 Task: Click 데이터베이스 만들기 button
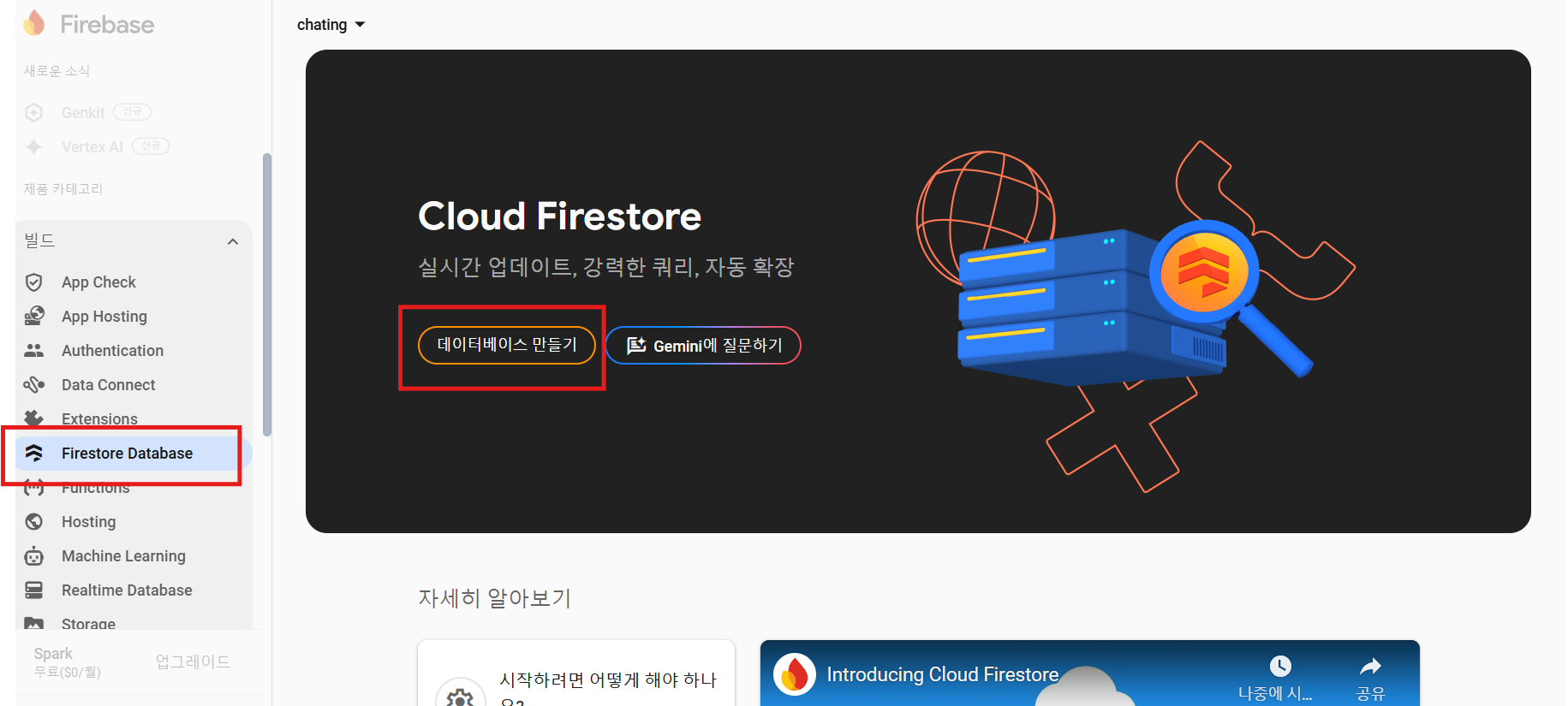coord(507,345)
